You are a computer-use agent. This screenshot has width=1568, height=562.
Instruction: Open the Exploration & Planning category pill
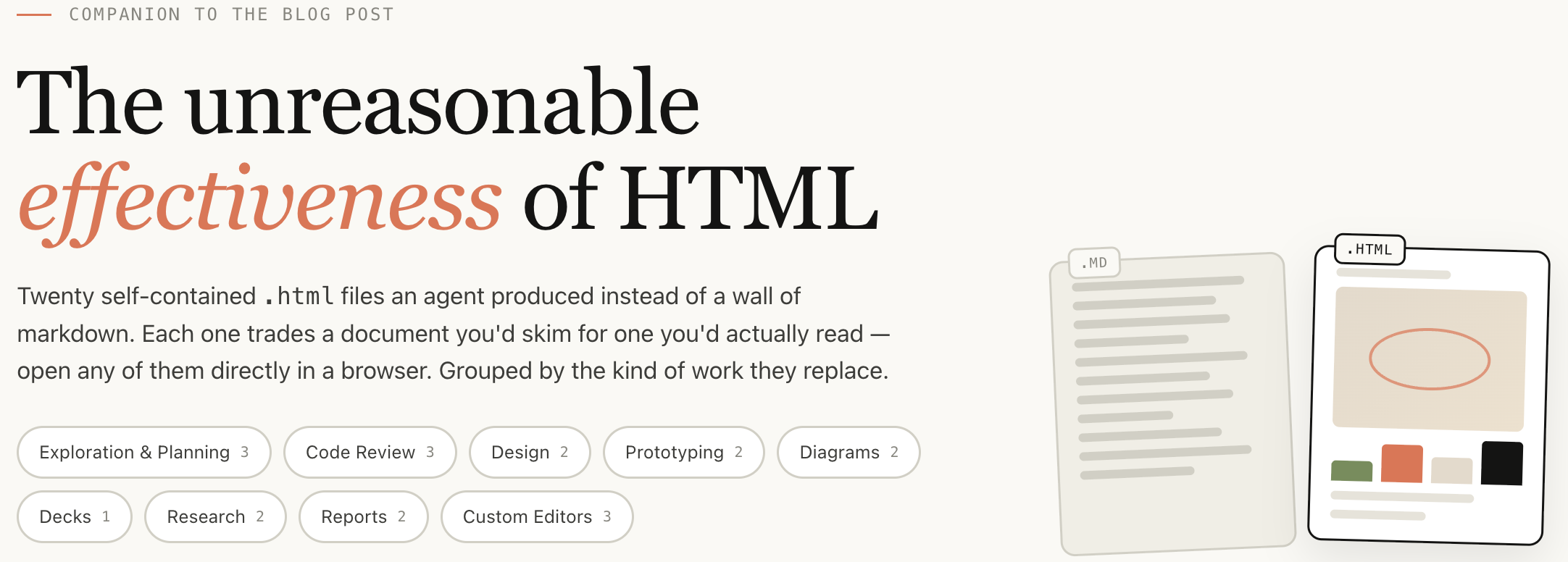144,452
